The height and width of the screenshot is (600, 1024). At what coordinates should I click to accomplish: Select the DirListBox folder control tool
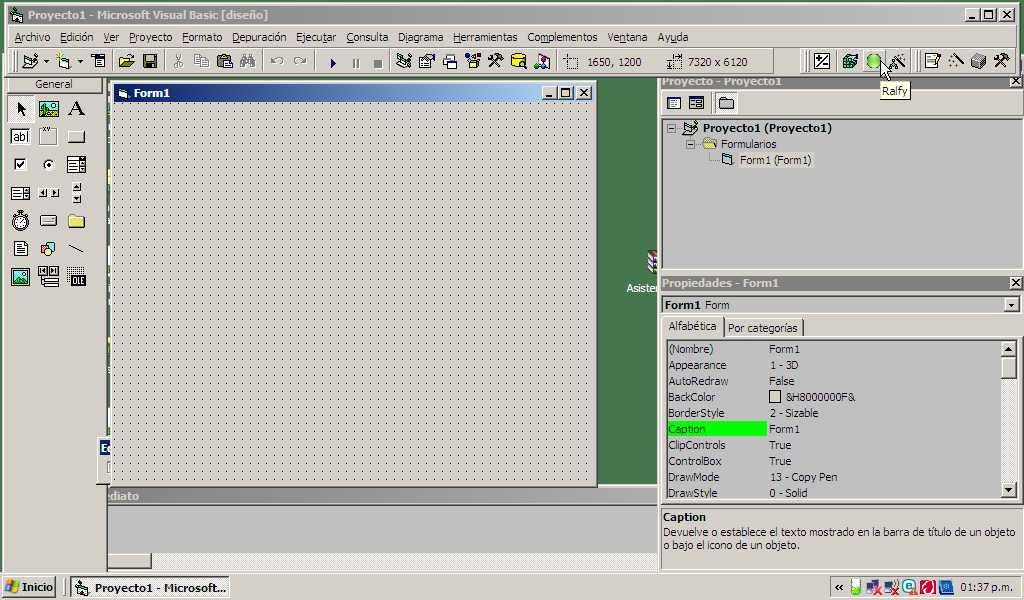point(76,221)
